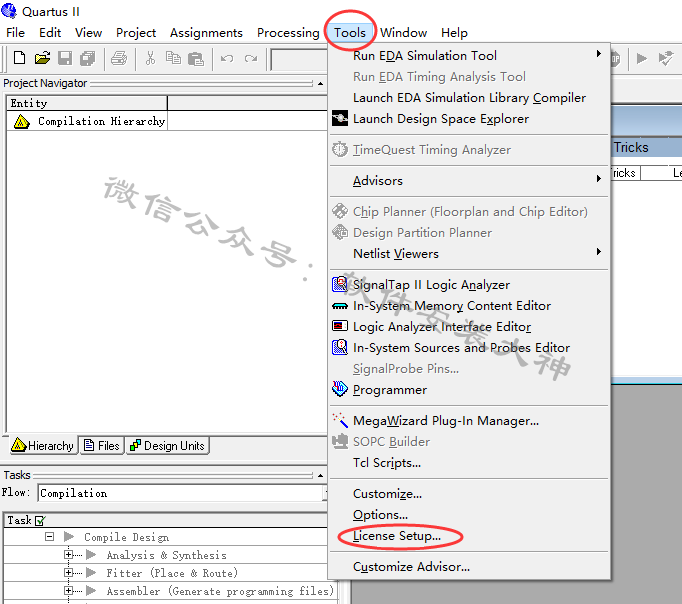Collapse the Compile Design task tree
The width and height of the screenshot is (682, 604).
point(50,537)
